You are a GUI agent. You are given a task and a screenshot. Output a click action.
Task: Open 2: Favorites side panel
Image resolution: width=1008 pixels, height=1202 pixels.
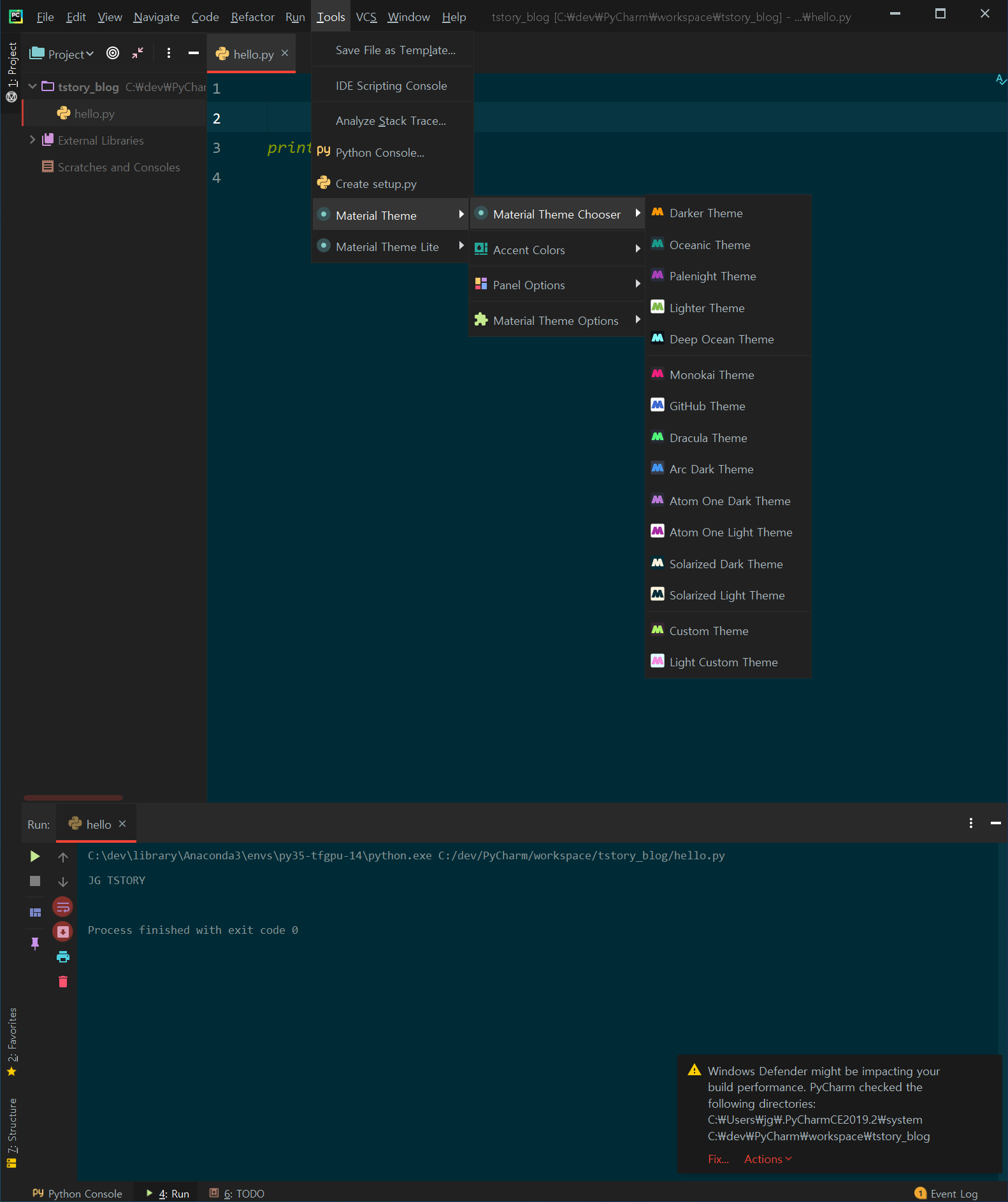(x=11, y=1041)
